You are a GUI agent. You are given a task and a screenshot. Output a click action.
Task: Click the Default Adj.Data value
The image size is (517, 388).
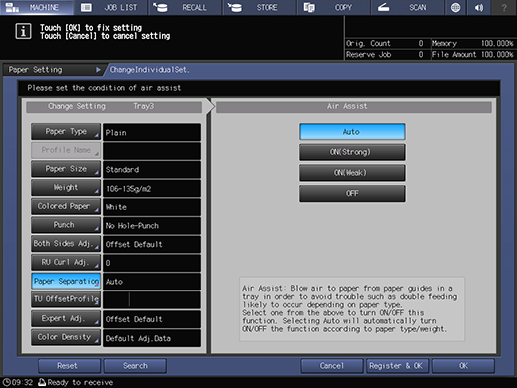pos(152,338)
